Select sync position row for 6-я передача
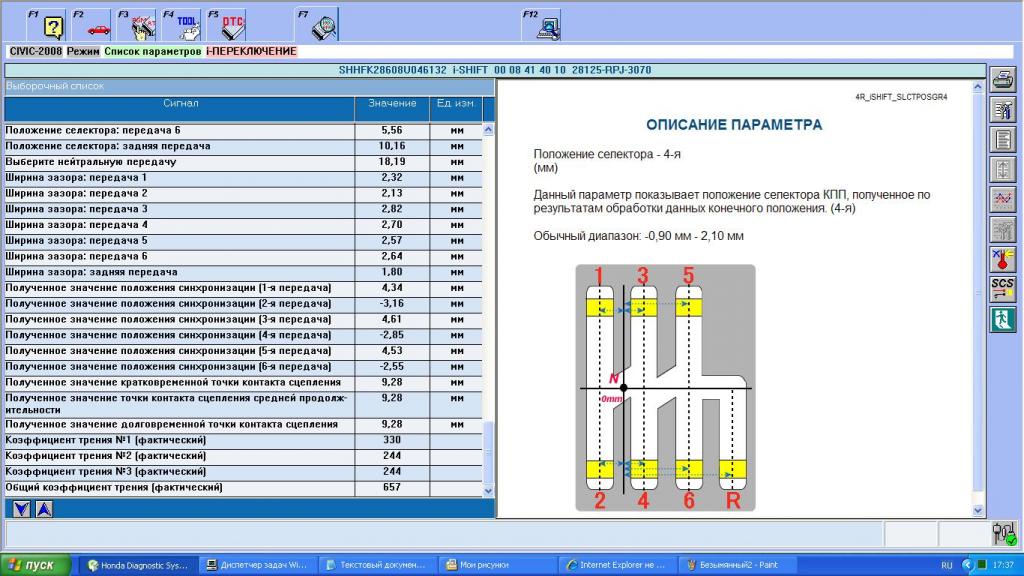This screenshot has height=576, width=1024. [x=243, y=366]
